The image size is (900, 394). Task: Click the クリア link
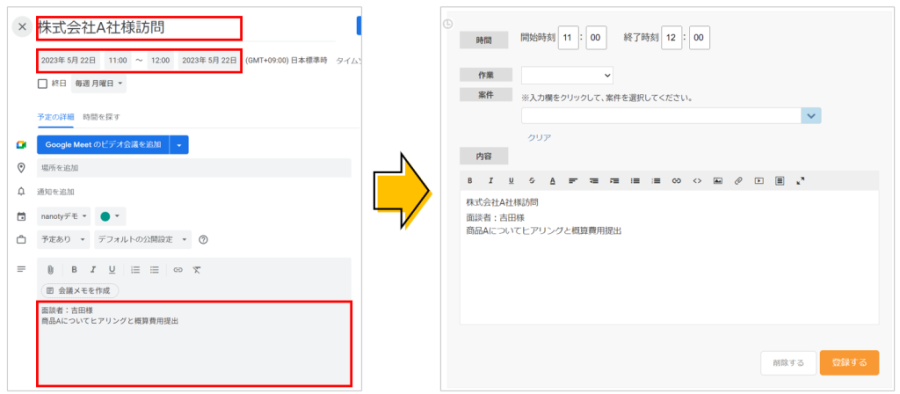coord(539,137)
